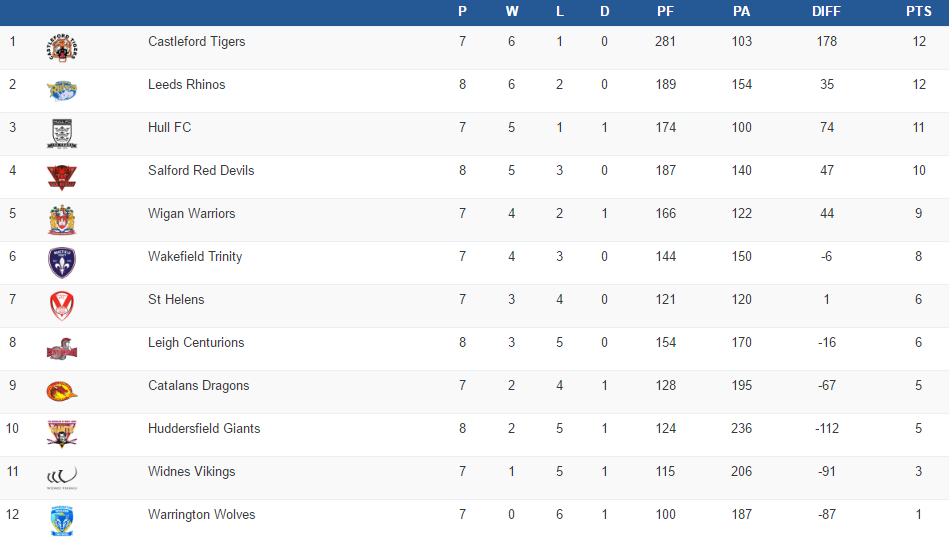Click the Warrington Wolves badge

[x=62, y=521]
